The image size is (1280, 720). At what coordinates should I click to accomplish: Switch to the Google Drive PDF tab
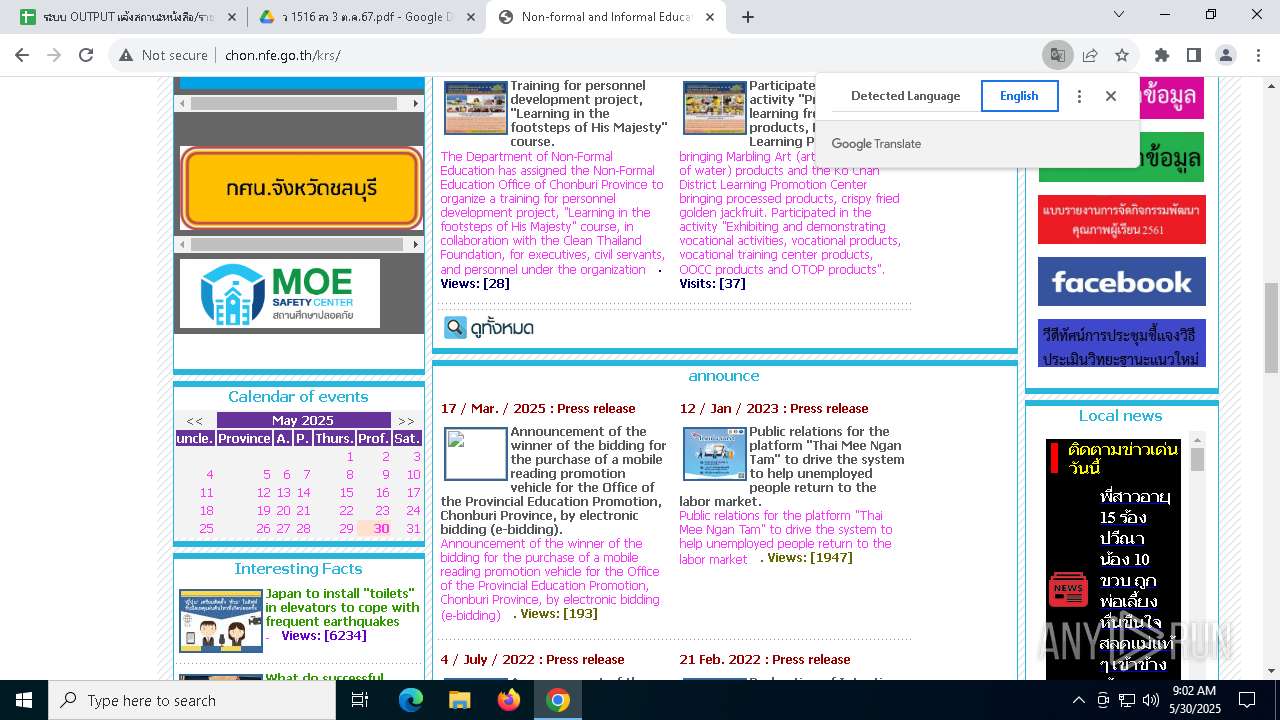365,17
